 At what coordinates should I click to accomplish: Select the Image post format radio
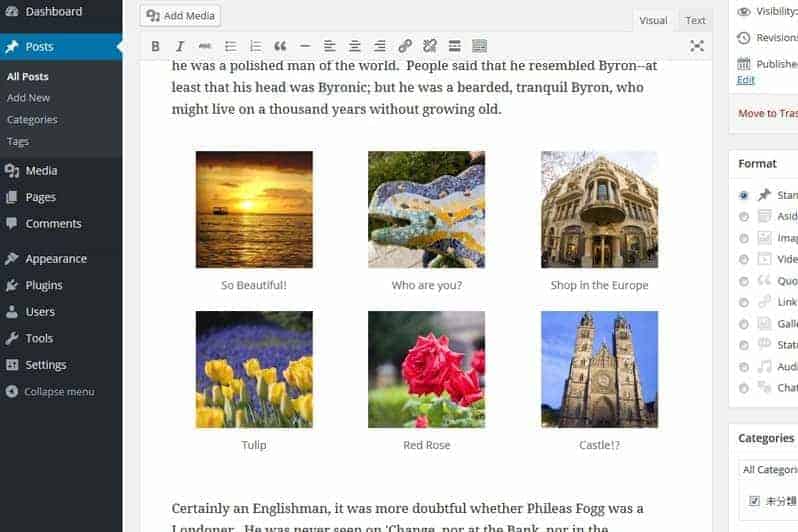coord(744,238)
